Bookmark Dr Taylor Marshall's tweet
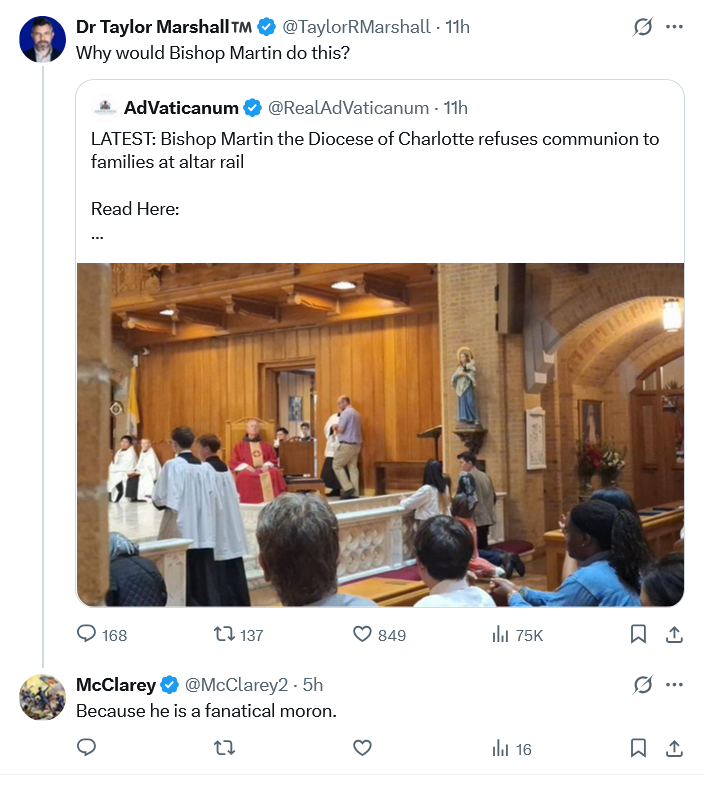This screenshot has width=704, height=790. pos(638,634)
